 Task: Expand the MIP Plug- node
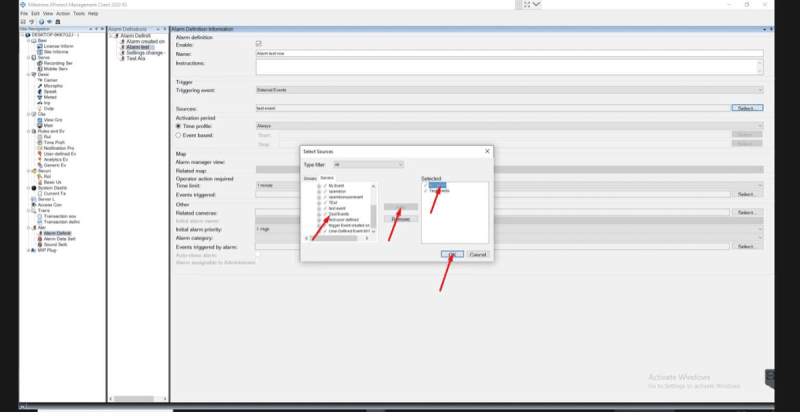29,250
